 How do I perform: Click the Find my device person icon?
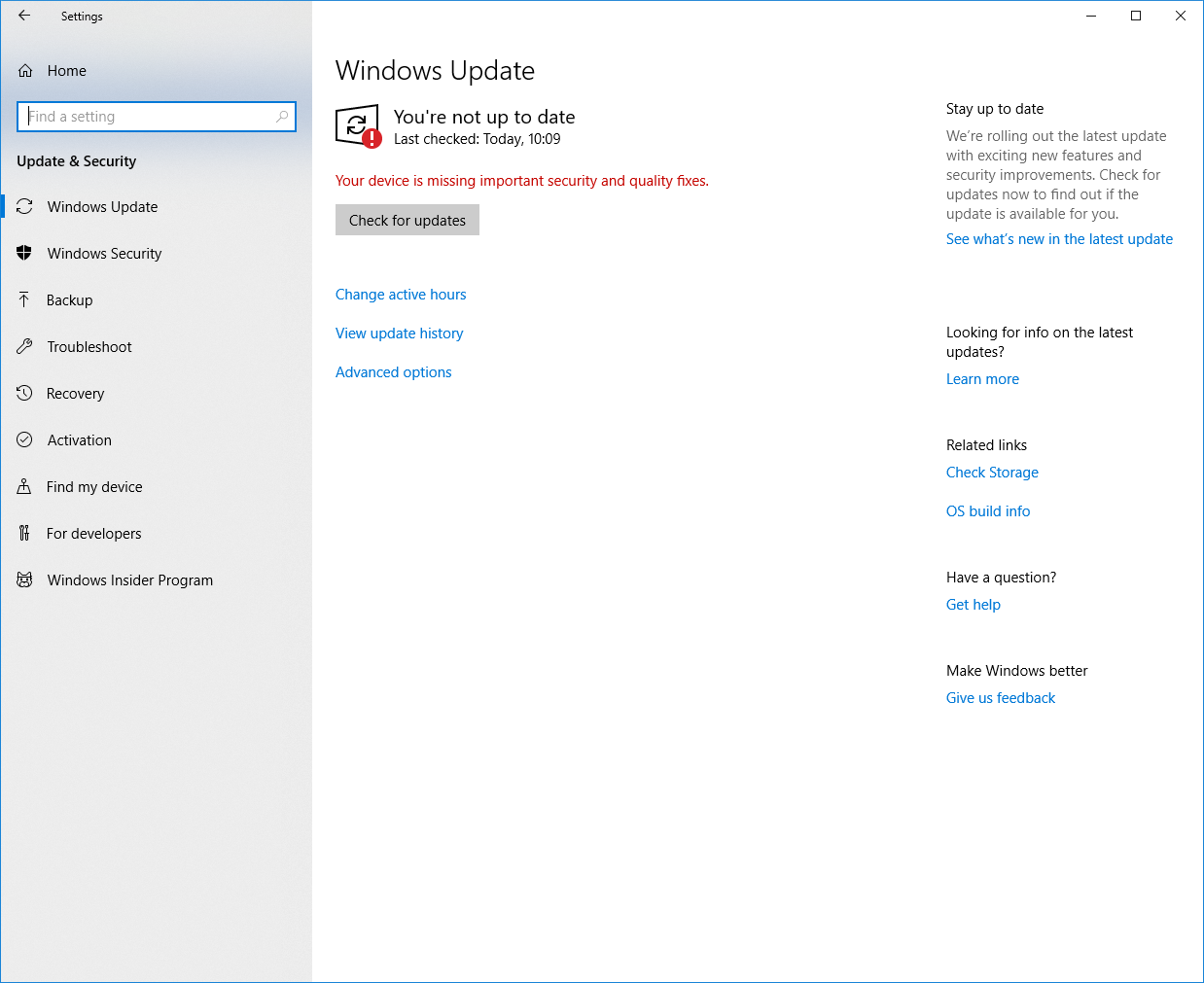(x=24, y=486)
